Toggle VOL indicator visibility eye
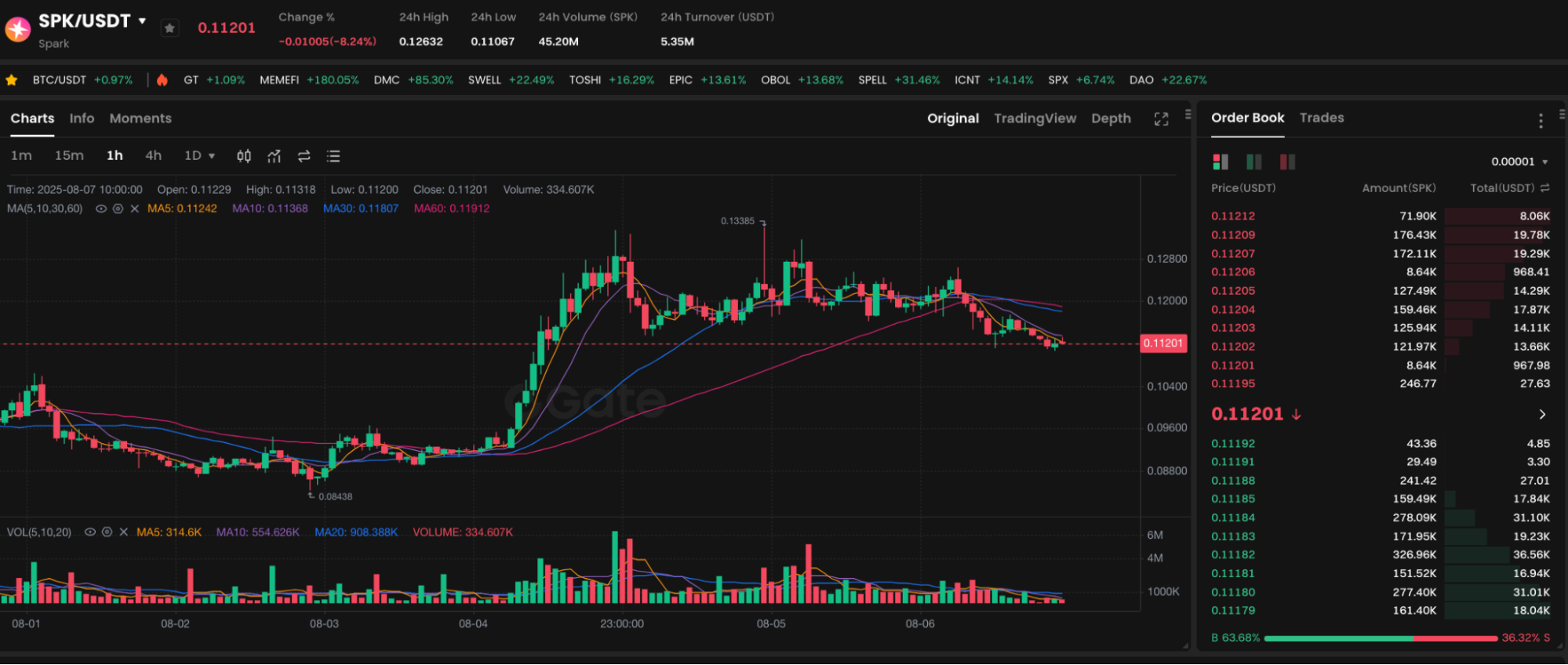 [x=89, y=532]
